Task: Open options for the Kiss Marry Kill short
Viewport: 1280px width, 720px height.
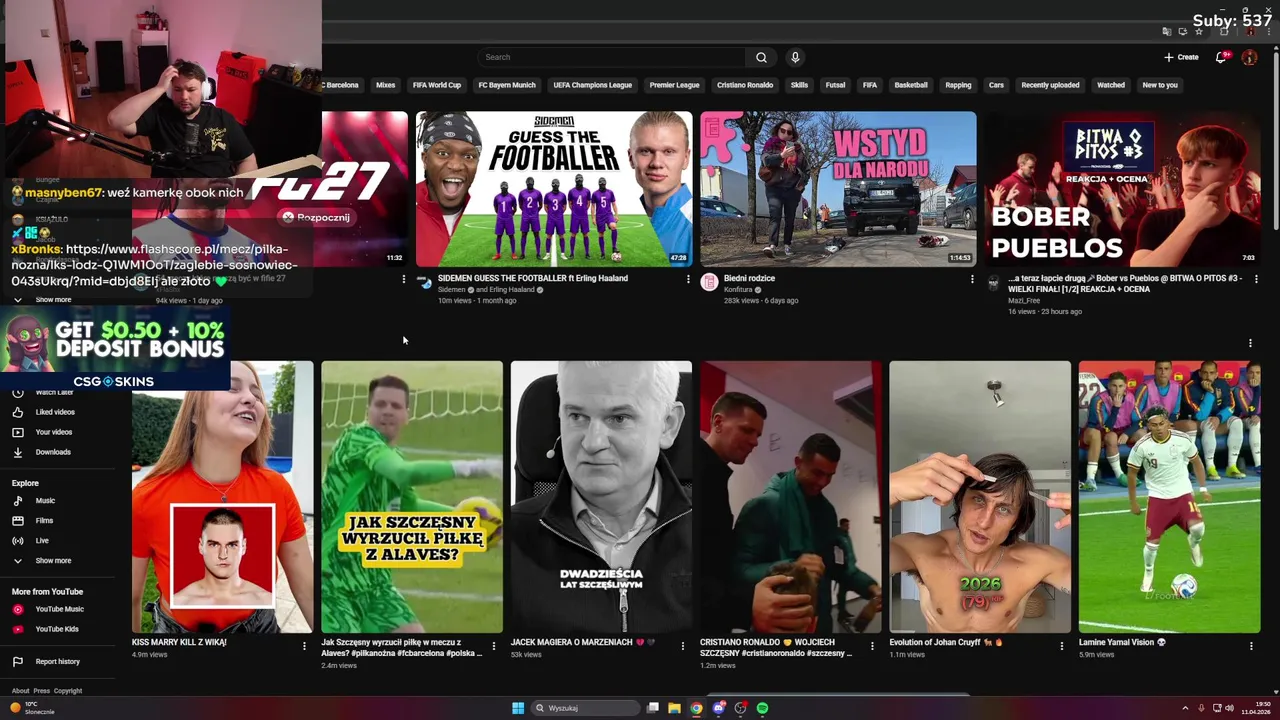Action: point(305,646)
